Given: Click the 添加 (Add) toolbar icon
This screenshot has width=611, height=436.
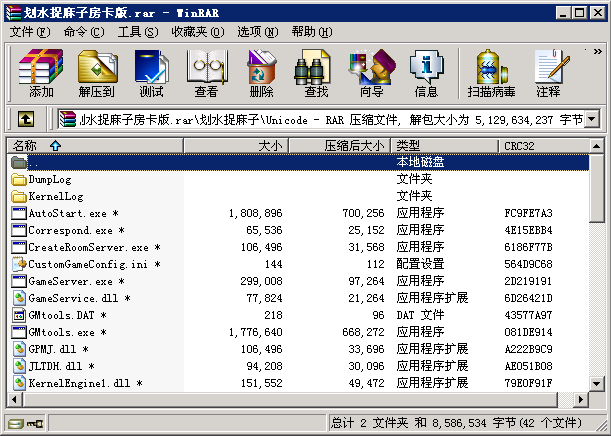Looking at the screenshot, I should (41, 74).
